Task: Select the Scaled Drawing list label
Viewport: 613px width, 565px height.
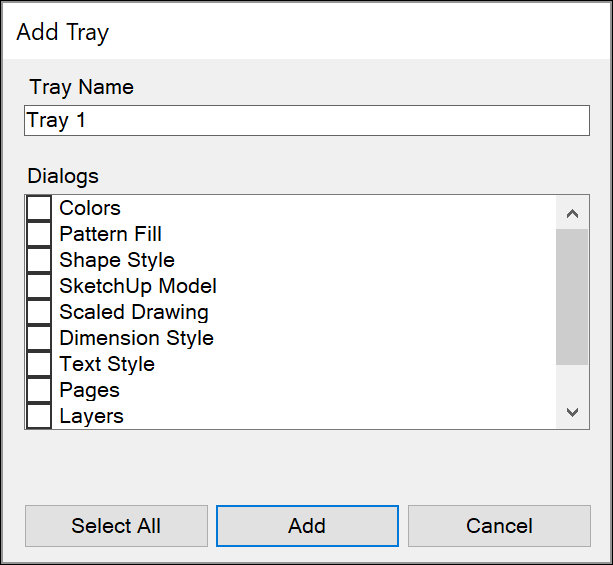Action: (x=133, y=312)
